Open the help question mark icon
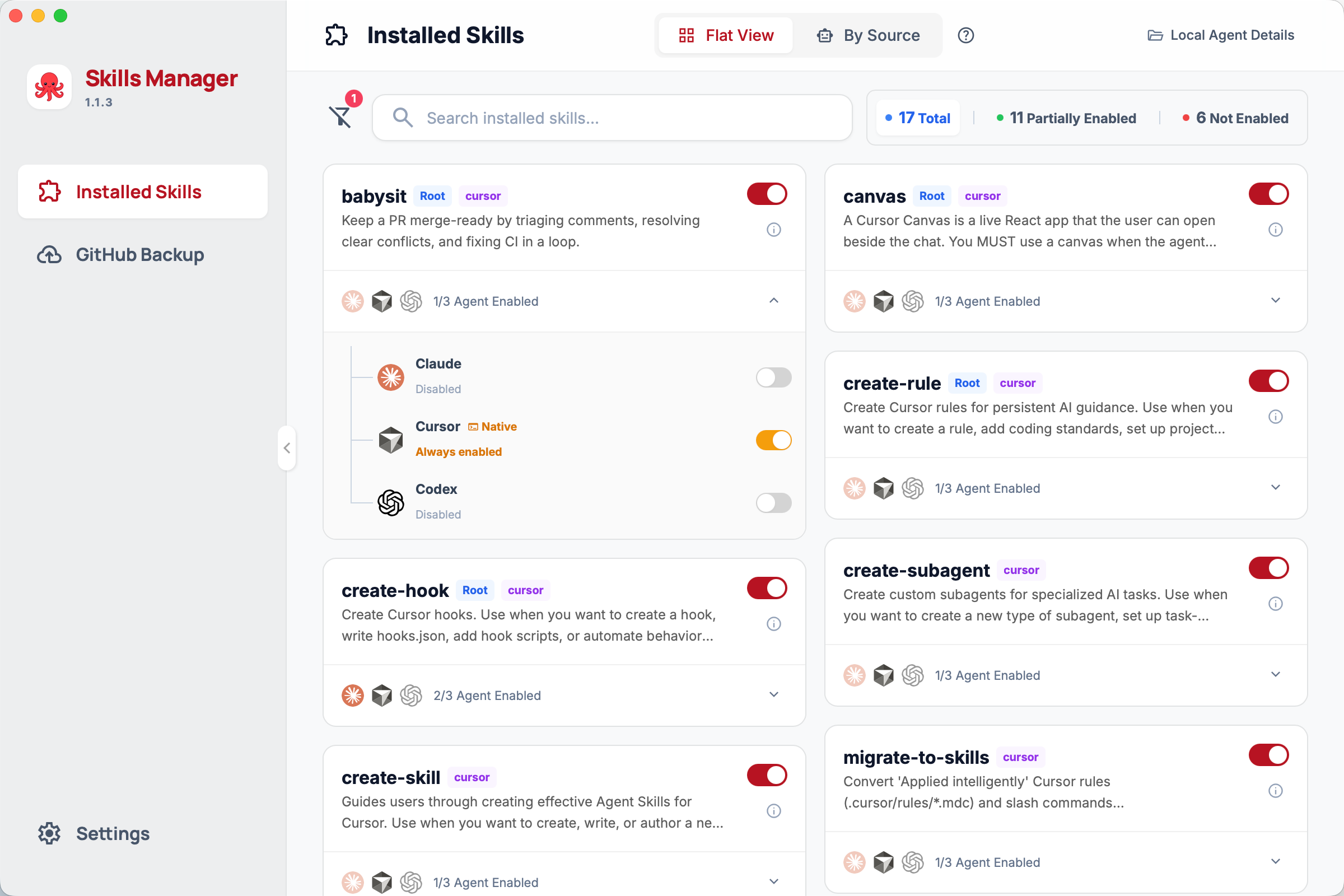The height and width of the screenshot is (896, 1344). coord(965,35)
